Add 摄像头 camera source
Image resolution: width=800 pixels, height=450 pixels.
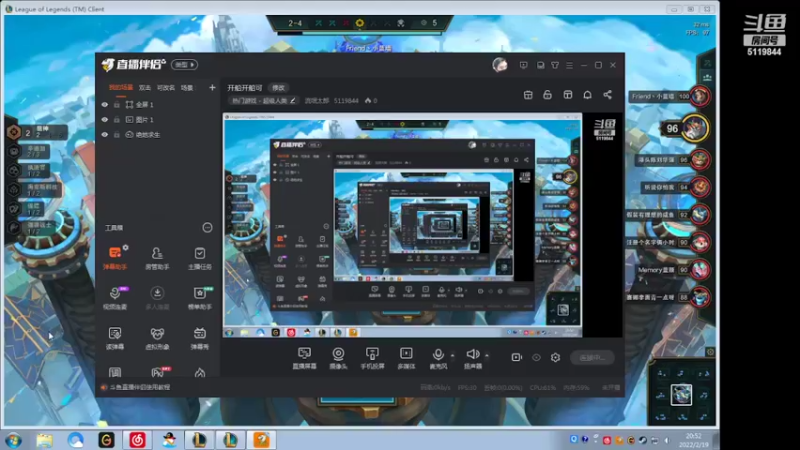(x=338, y=358)
